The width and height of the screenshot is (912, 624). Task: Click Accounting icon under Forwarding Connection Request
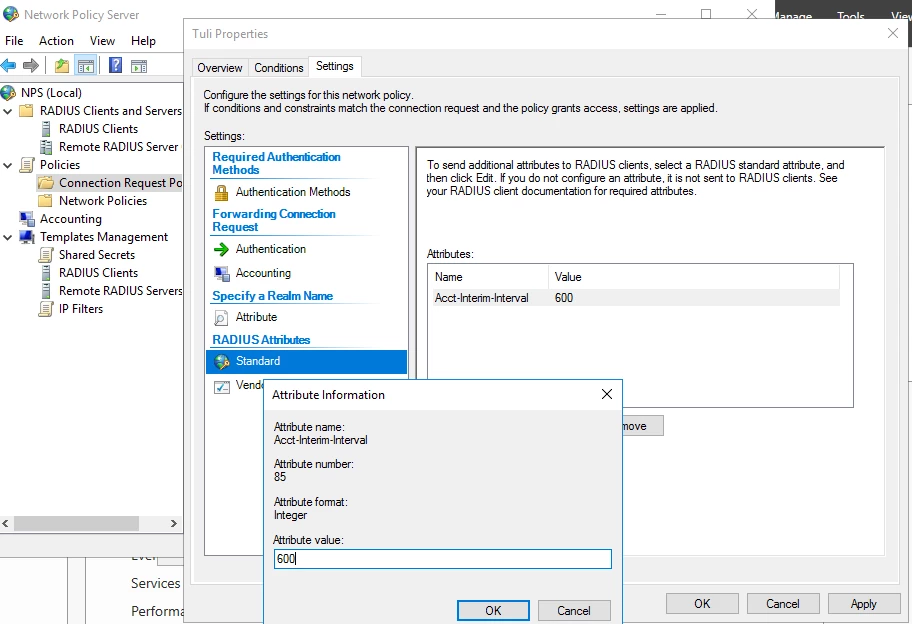coord(222,273)
